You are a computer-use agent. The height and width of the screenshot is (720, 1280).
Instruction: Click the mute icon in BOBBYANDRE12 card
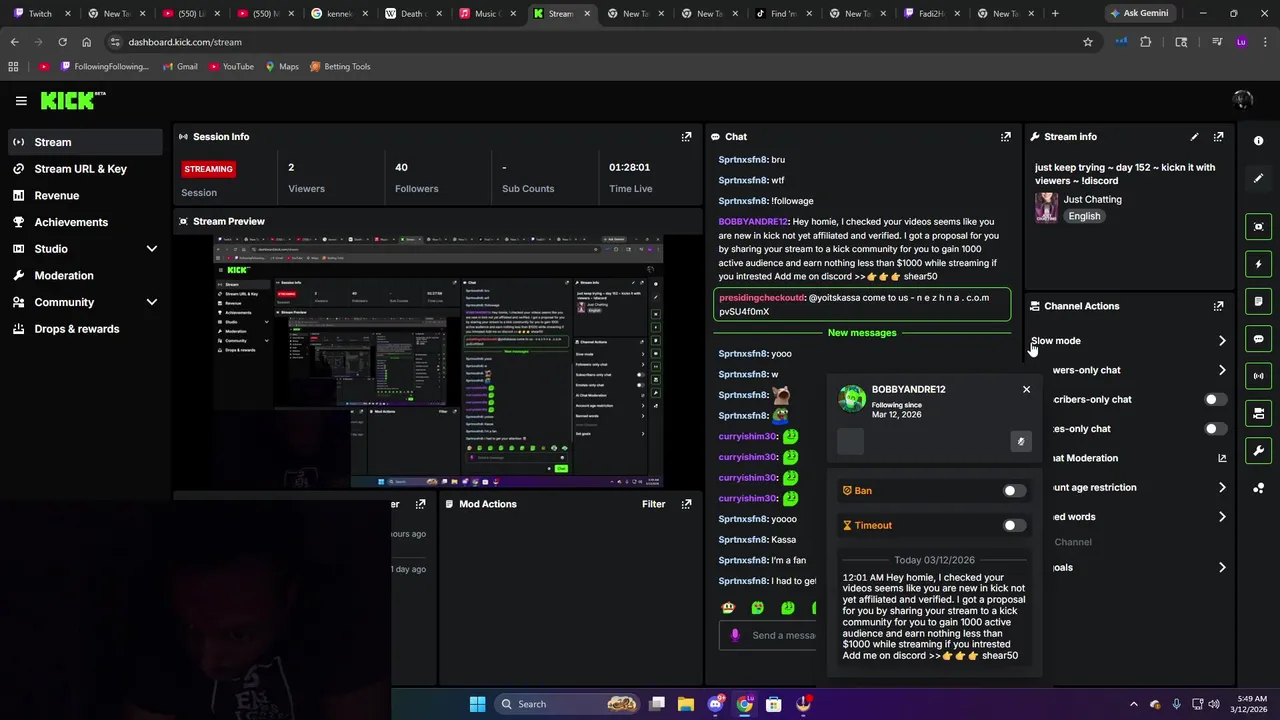coord(1021,441)
